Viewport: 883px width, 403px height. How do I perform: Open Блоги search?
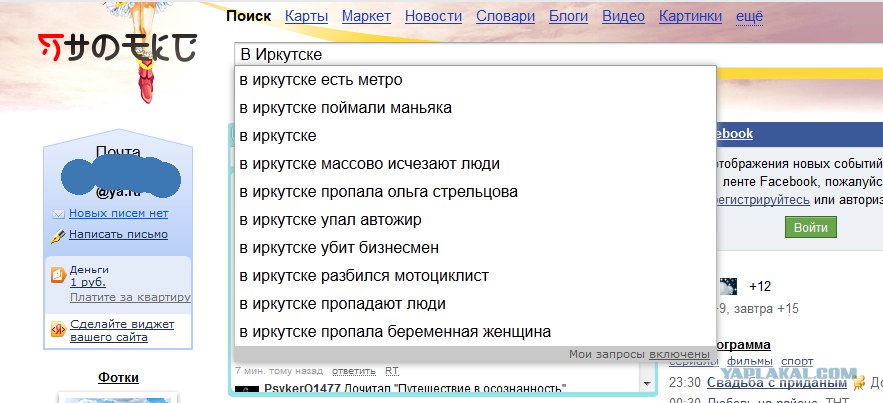(x=568, y=16)
